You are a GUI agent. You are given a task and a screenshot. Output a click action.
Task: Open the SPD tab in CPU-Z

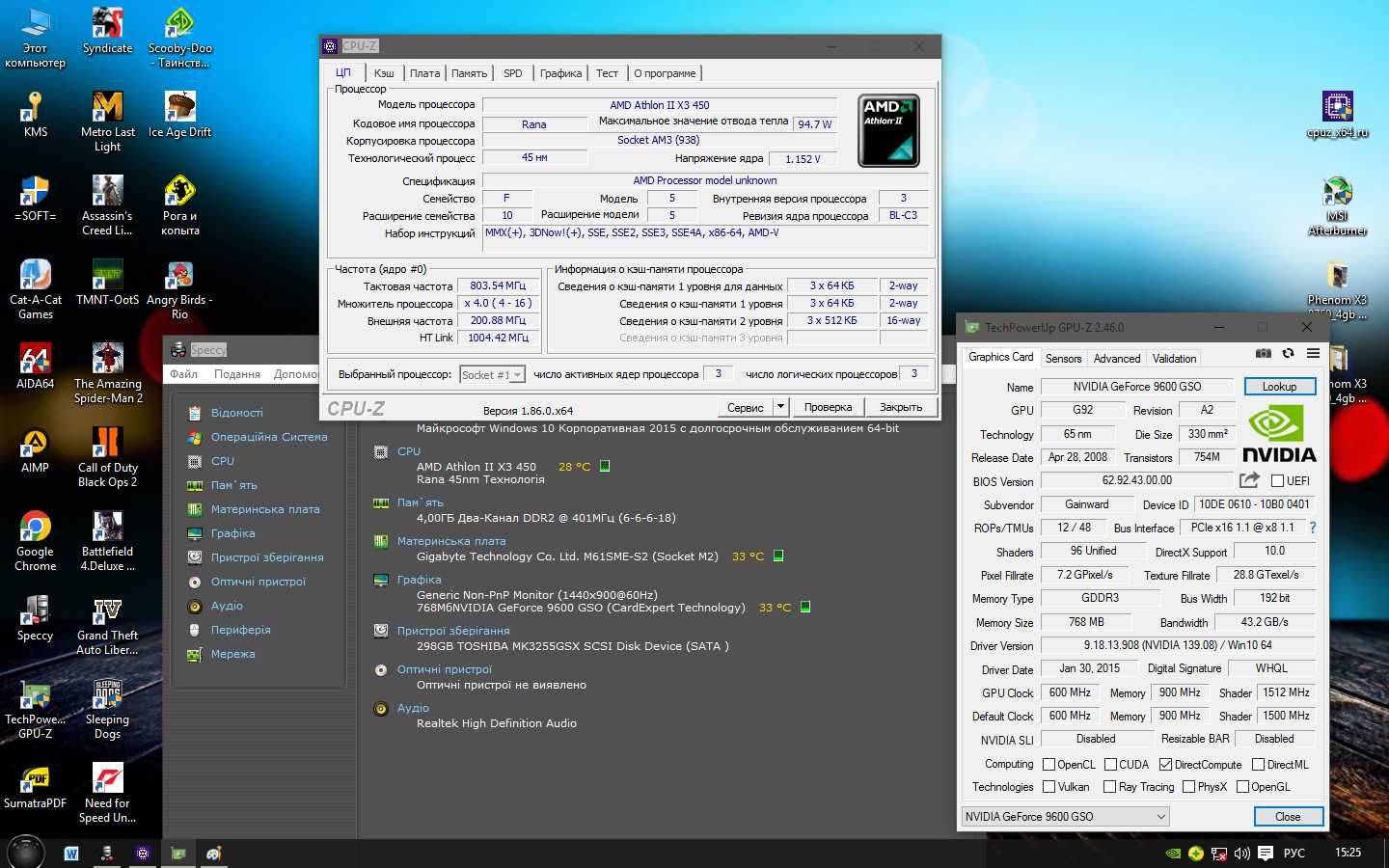513,73
